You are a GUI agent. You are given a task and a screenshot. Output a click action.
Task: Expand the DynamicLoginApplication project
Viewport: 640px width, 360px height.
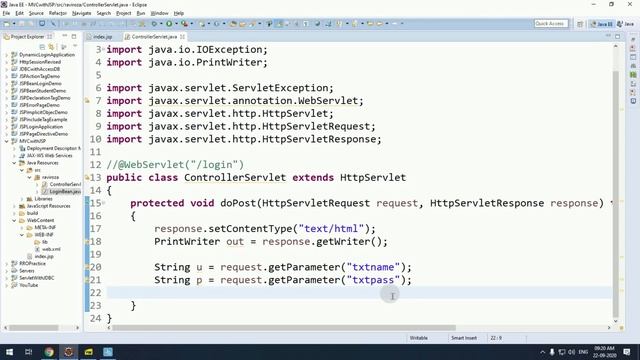click(7, 55)
